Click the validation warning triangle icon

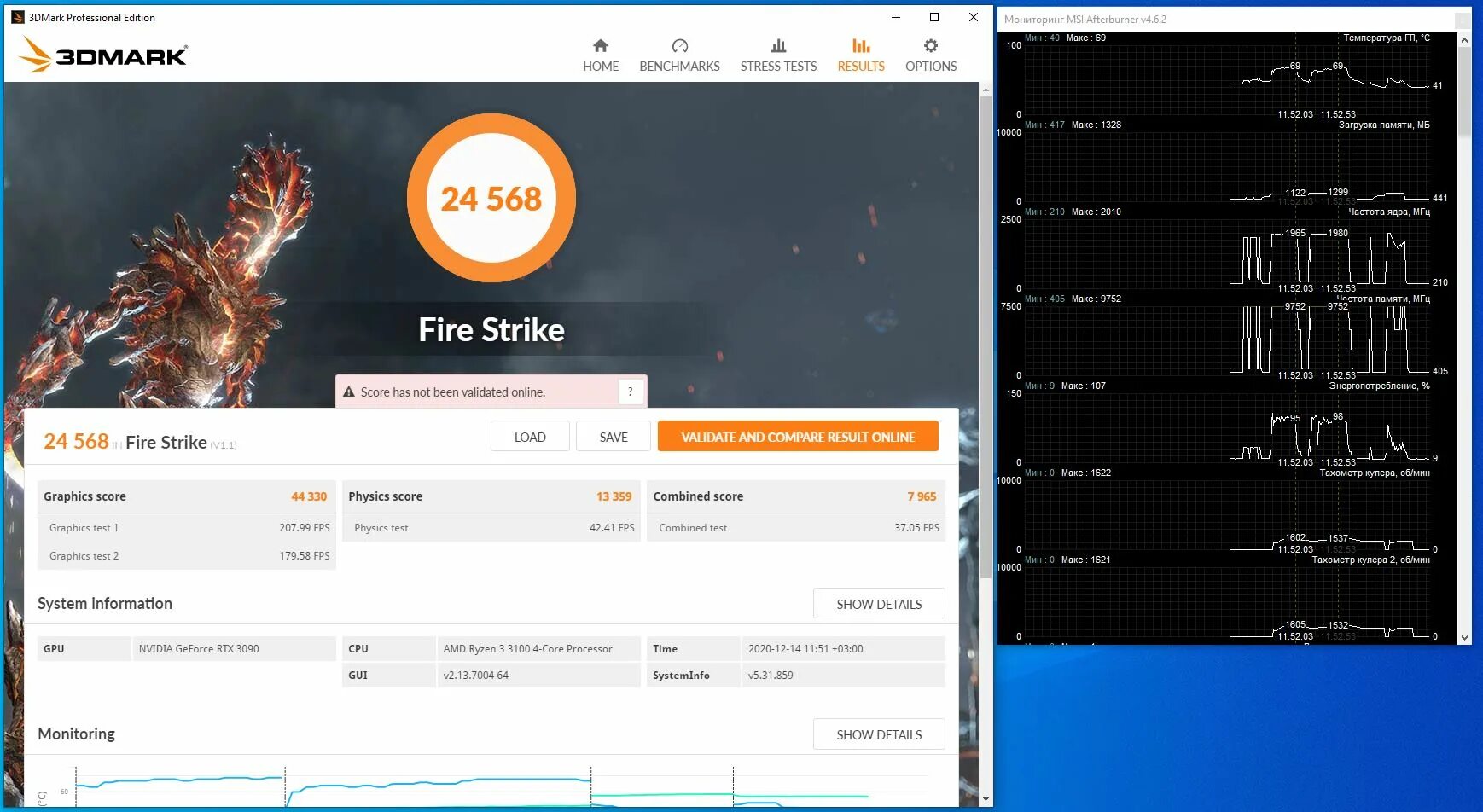point(348,392)
